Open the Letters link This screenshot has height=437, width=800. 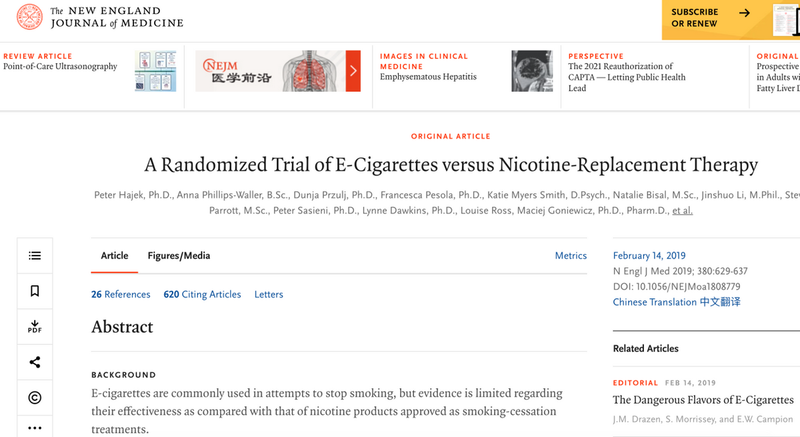point(268,294)
